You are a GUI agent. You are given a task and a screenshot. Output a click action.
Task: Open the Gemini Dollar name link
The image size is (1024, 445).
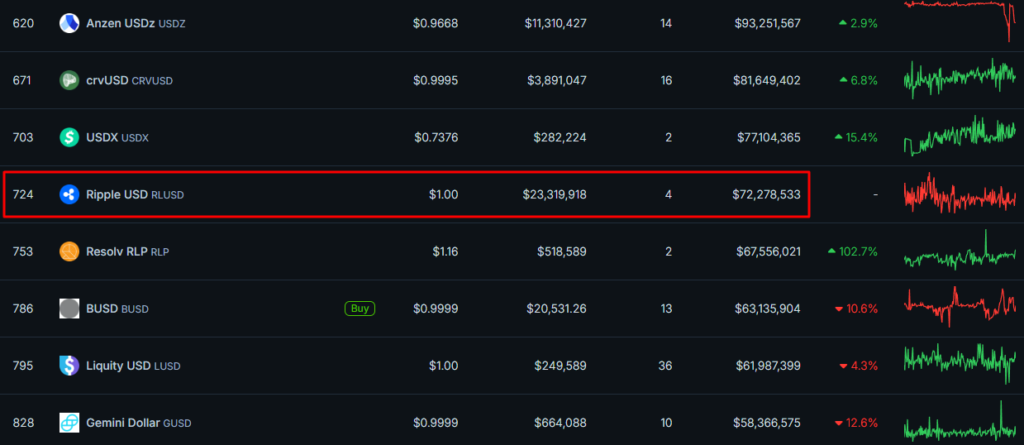click(124, 423)
